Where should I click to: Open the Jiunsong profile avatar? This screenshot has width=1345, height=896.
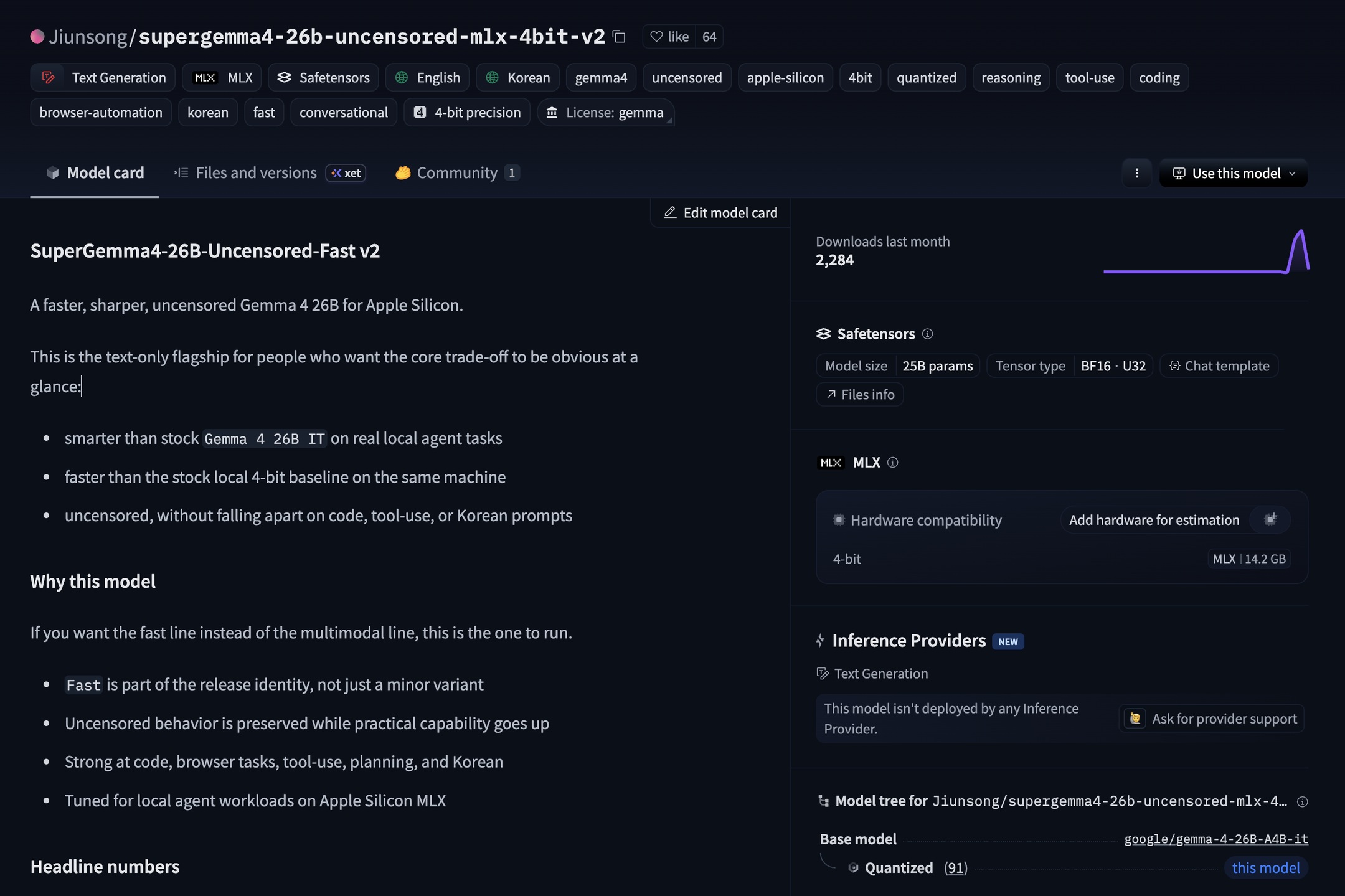pos(37,37)
